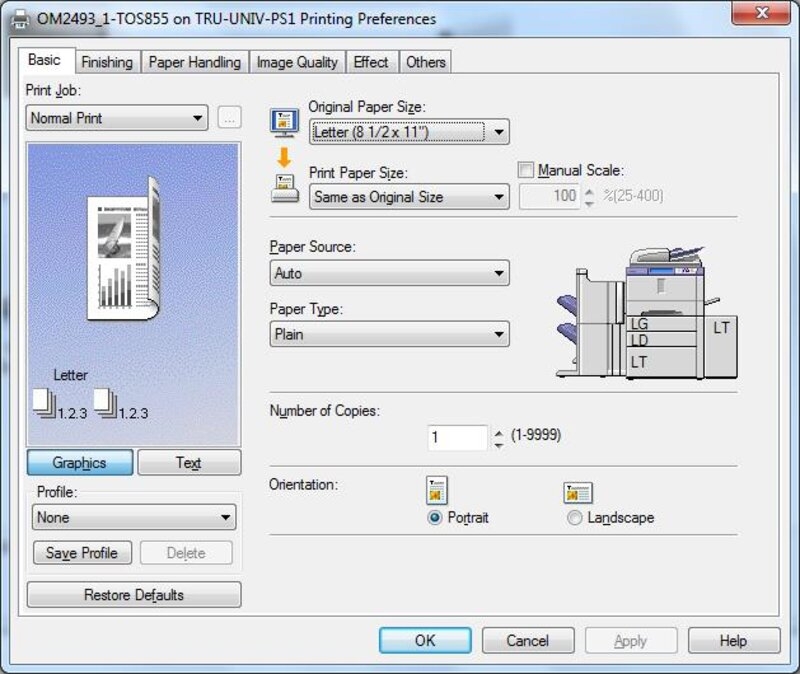Select Portrait orientation radio button
This screenshot has width=800, height=674.
coord(435,518)
